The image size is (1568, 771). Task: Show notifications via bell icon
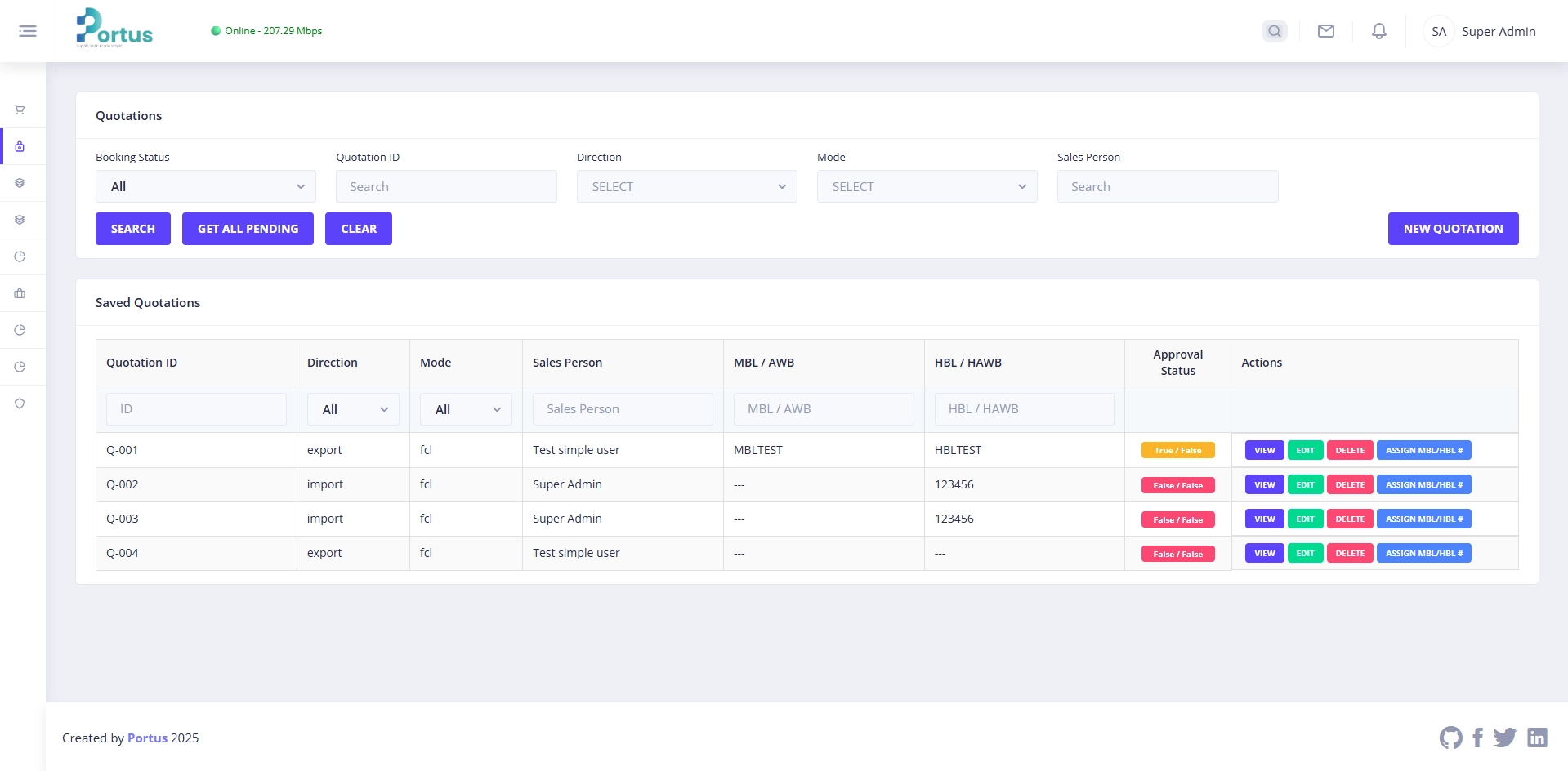[1378, 31]
